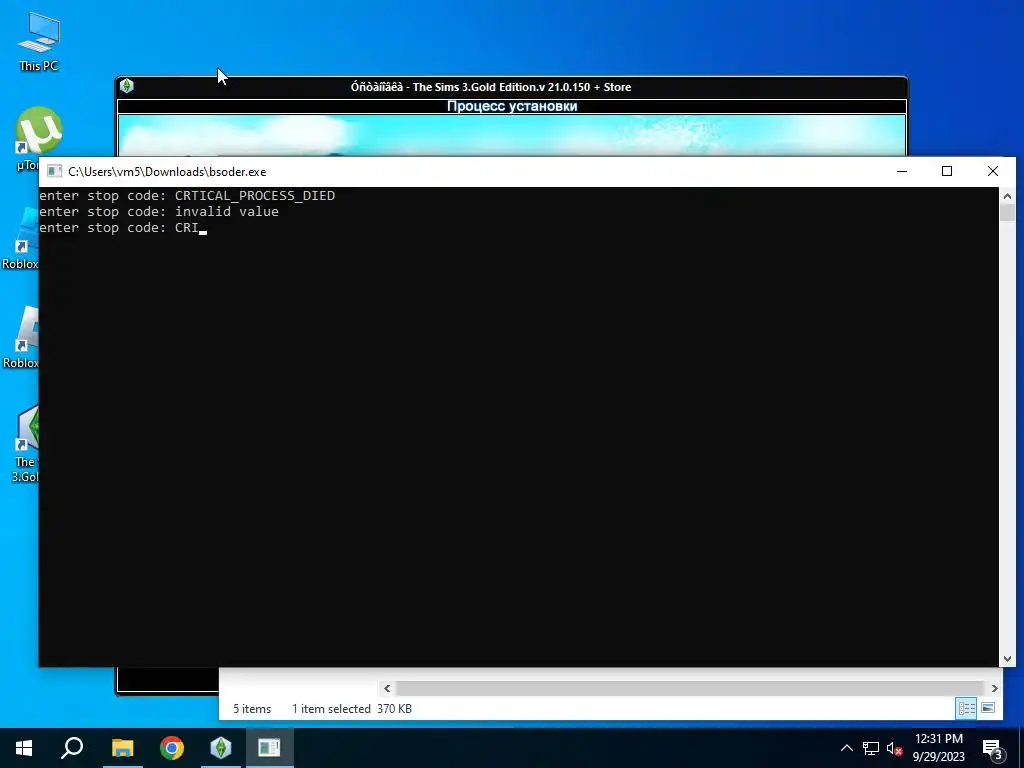Viewport: 1024px width, 768px height.
Task: Click Explorer horizontal scrollbar right arrow
Action: pos(994,688)
